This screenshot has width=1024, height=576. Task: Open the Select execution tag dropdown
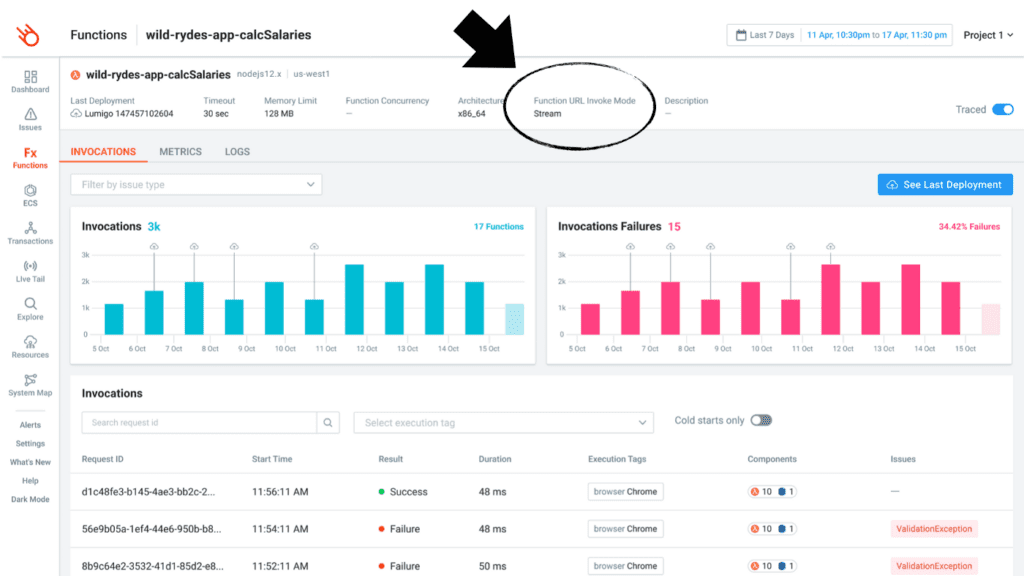504,423
